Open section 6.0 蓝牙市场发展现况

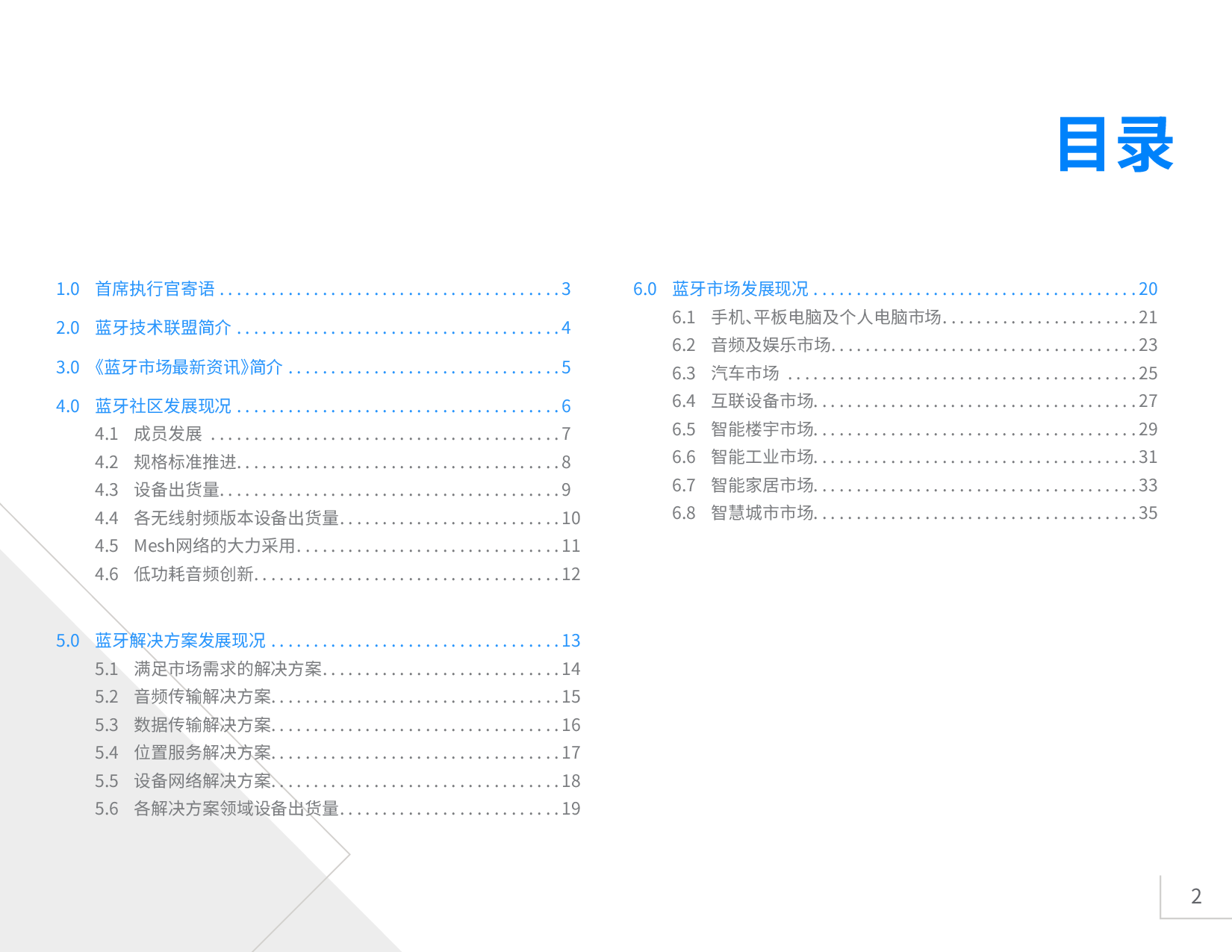click(895, 289)
